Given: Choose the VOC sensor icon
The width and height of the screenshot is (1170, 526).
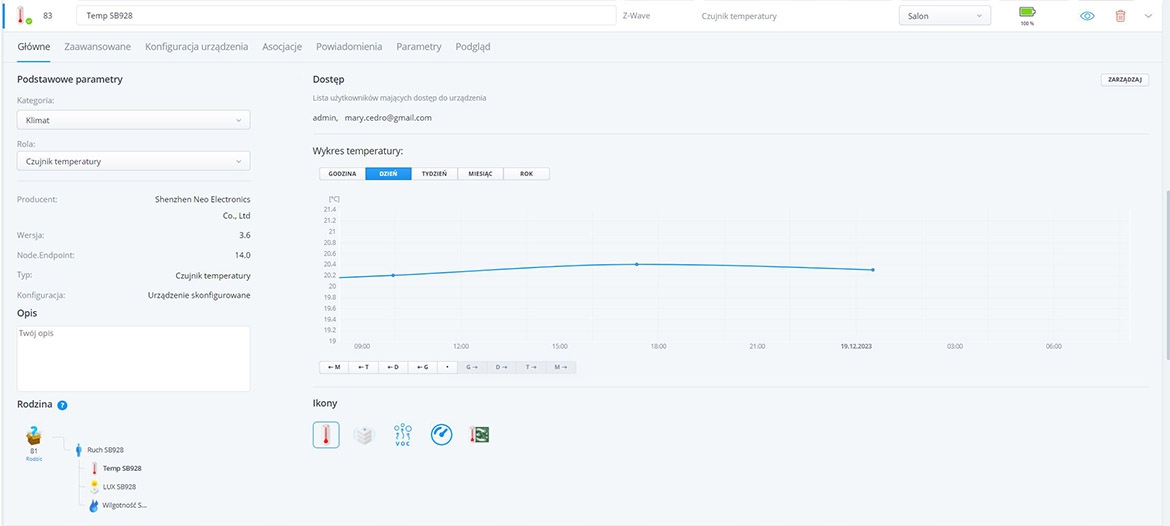Looking at the screenshot, I should tap(402, 435).
